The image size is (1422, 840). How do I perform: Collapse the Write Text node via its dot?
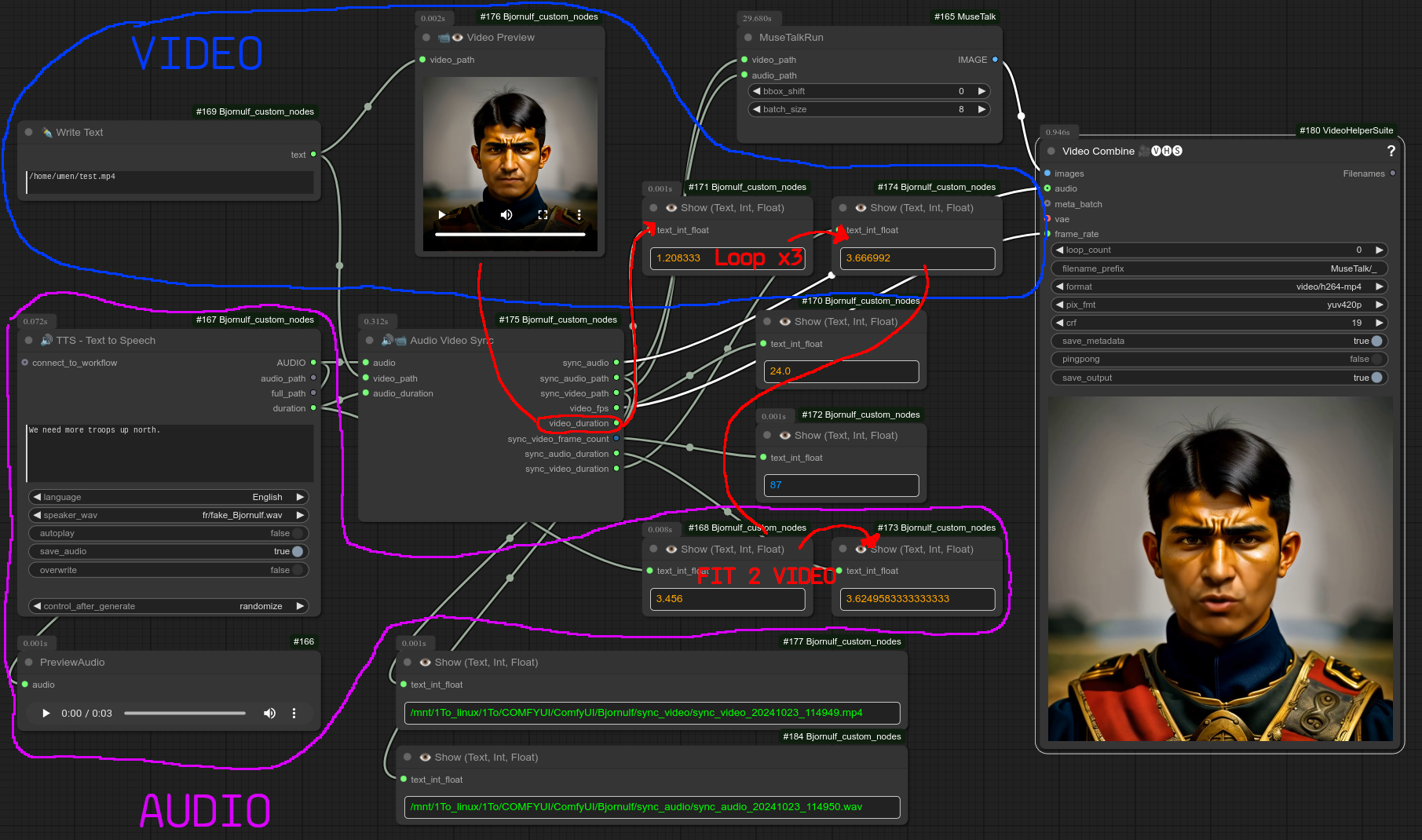[x=29, y=133]
